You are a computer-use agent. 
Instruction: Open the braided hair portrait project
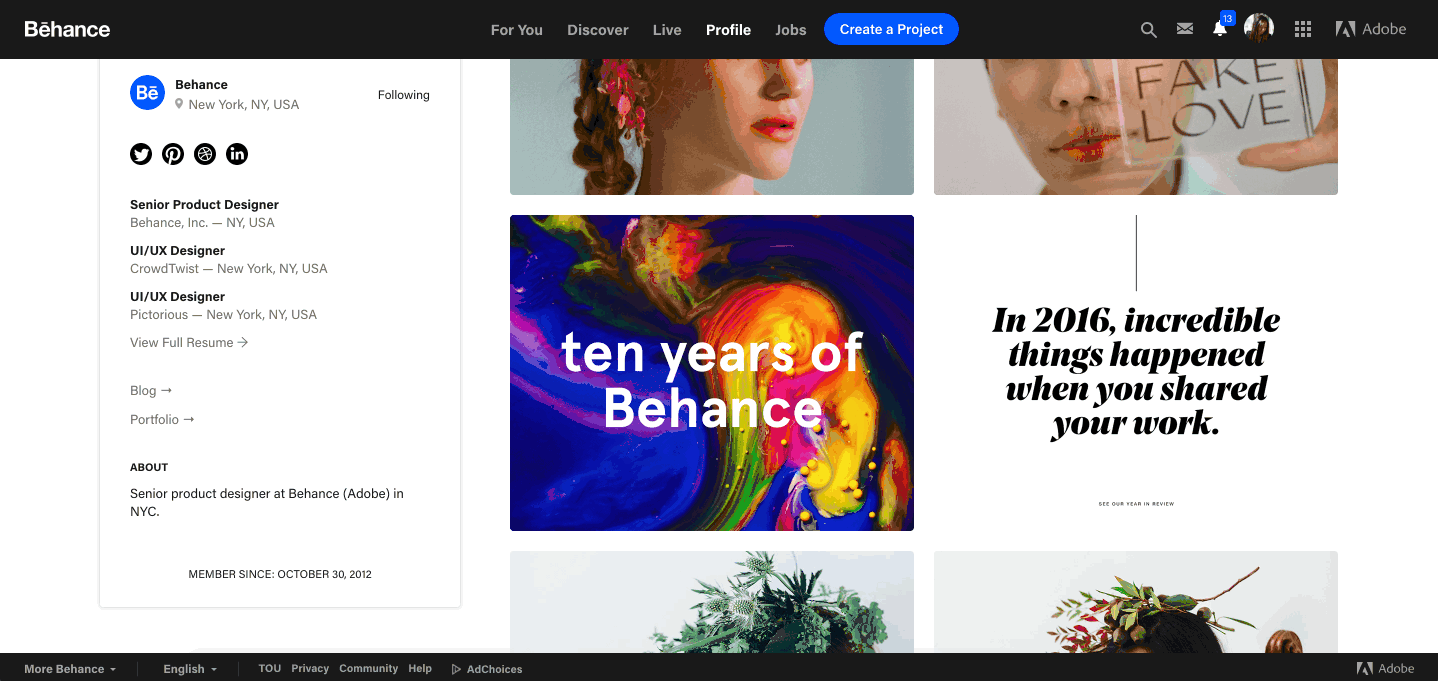[x=712, y=127]
